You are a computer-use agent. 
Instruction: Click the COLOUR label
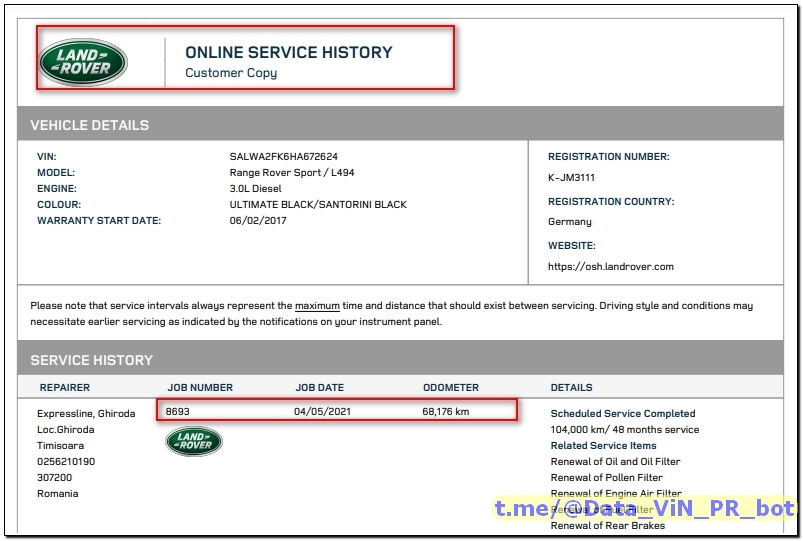59,204
